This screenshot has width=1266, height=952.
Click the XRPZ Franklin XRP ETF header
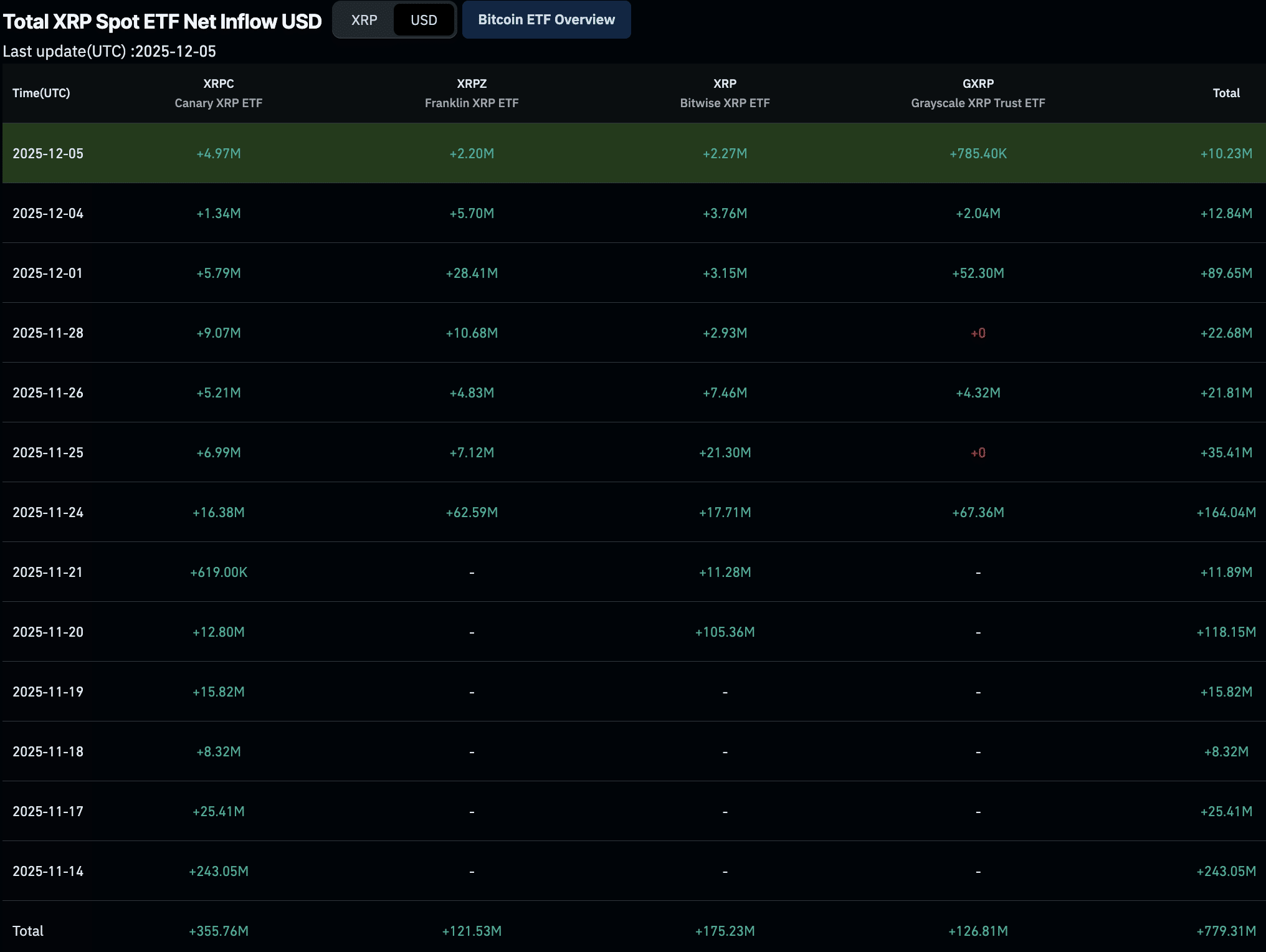click(x=470, y=93)
